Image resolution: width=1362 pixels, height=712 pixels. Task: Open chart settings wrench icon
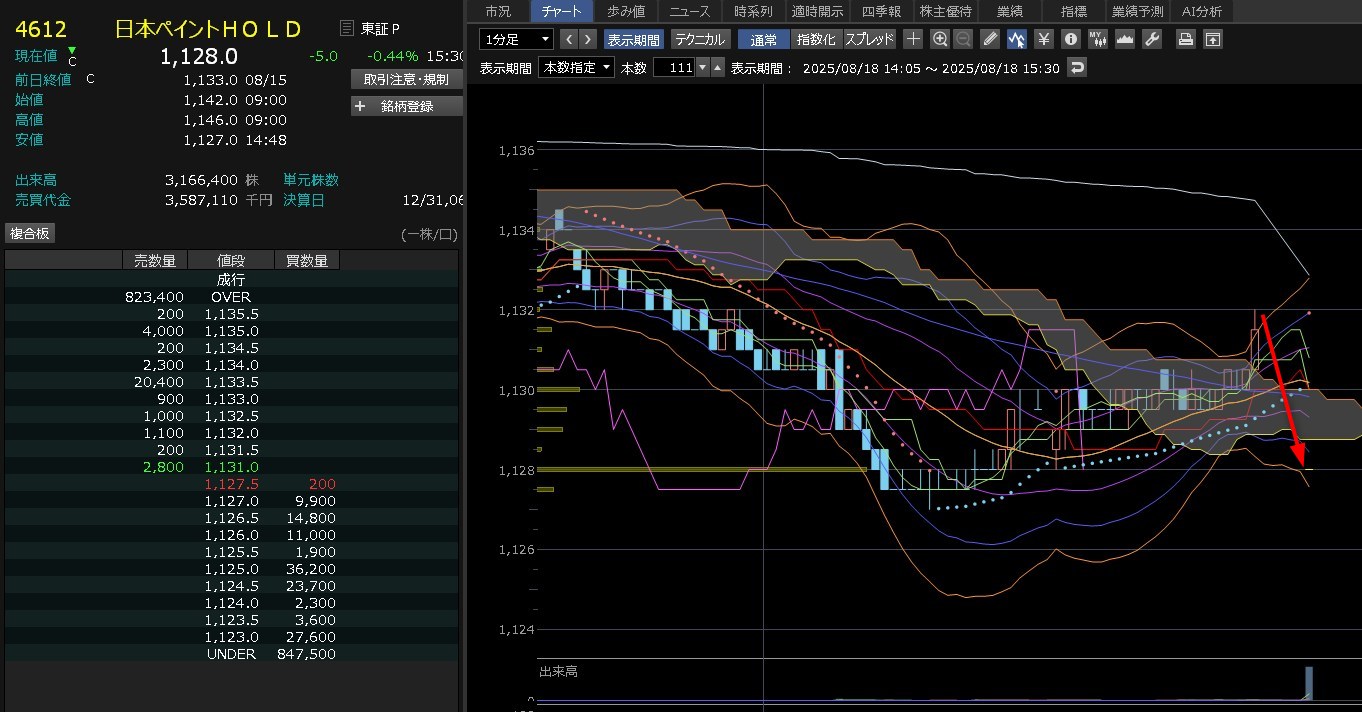tap(1151, 39)
